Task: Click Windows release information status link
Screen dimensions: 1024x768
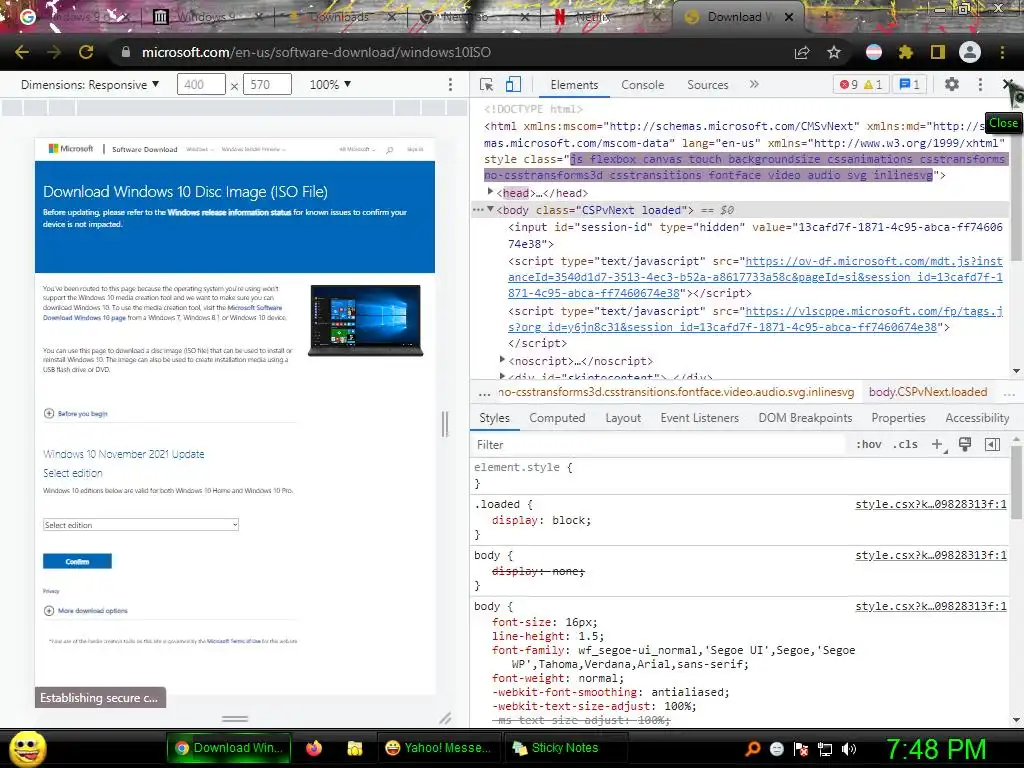Action: click(x=229, y=212)
